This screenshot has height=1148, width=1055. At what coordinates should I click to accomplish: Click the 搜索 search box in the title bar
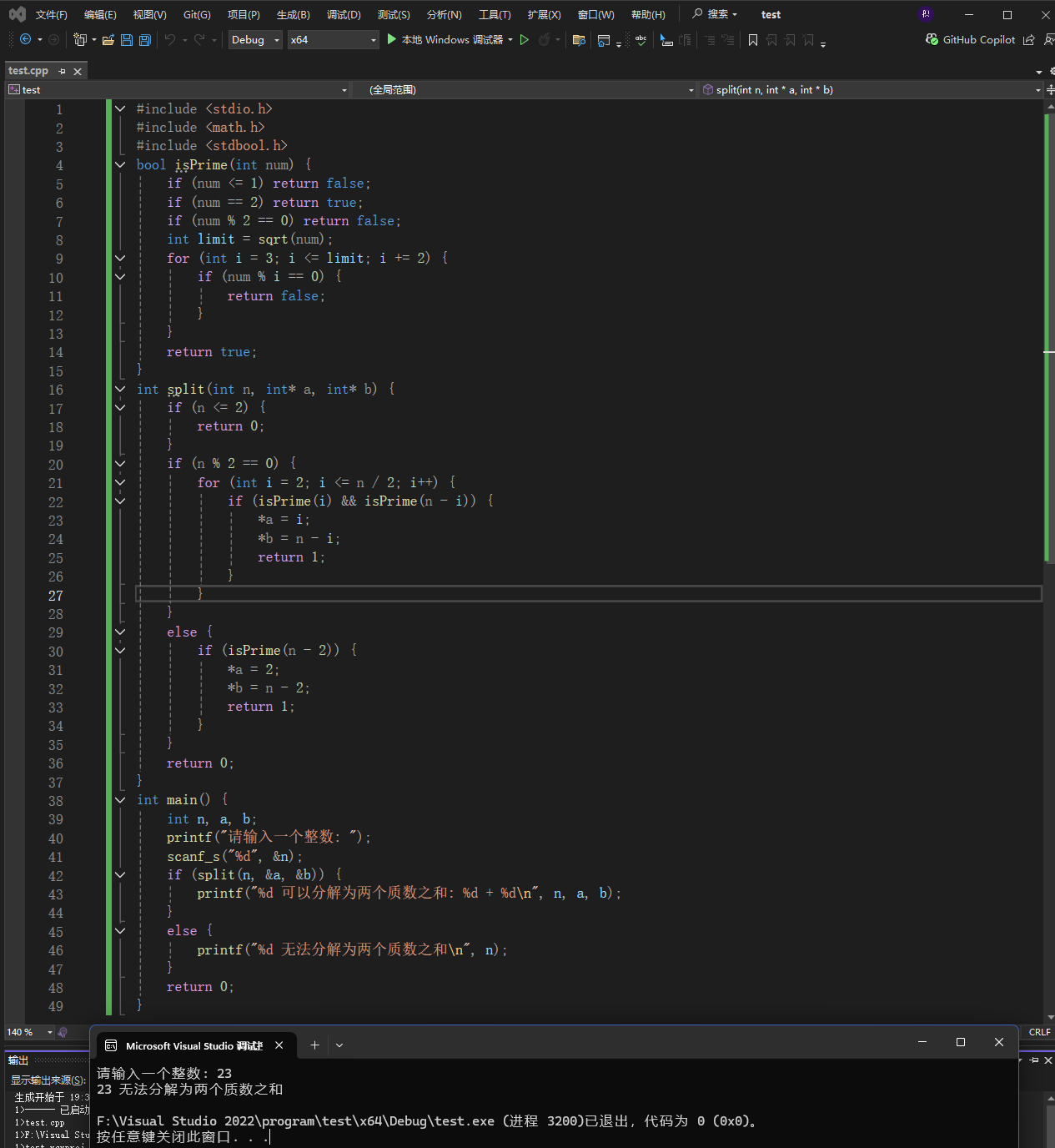(716, 14)
